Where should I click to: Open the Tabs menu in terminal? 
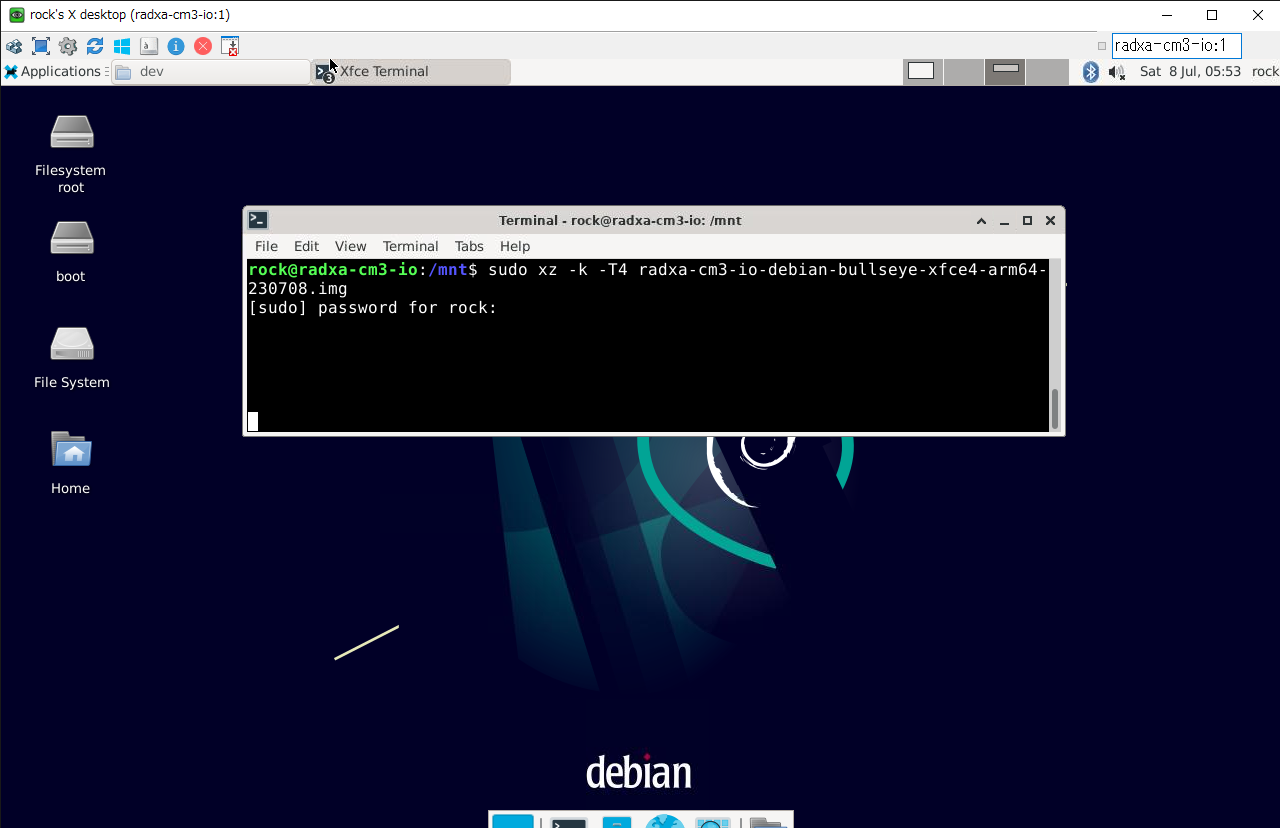tap(469, 246)
